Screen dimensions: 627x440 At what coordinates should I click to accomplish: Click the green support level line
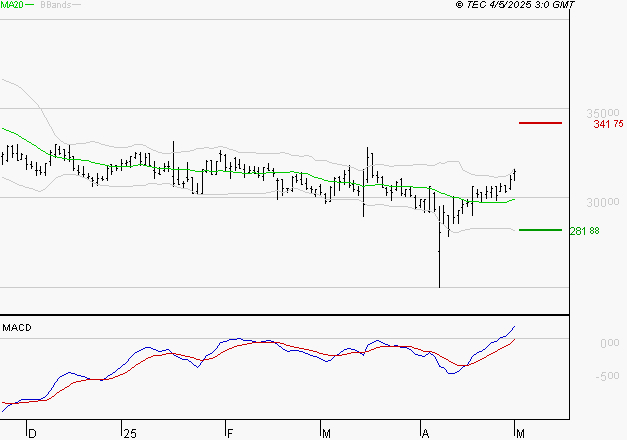(540, 230)
